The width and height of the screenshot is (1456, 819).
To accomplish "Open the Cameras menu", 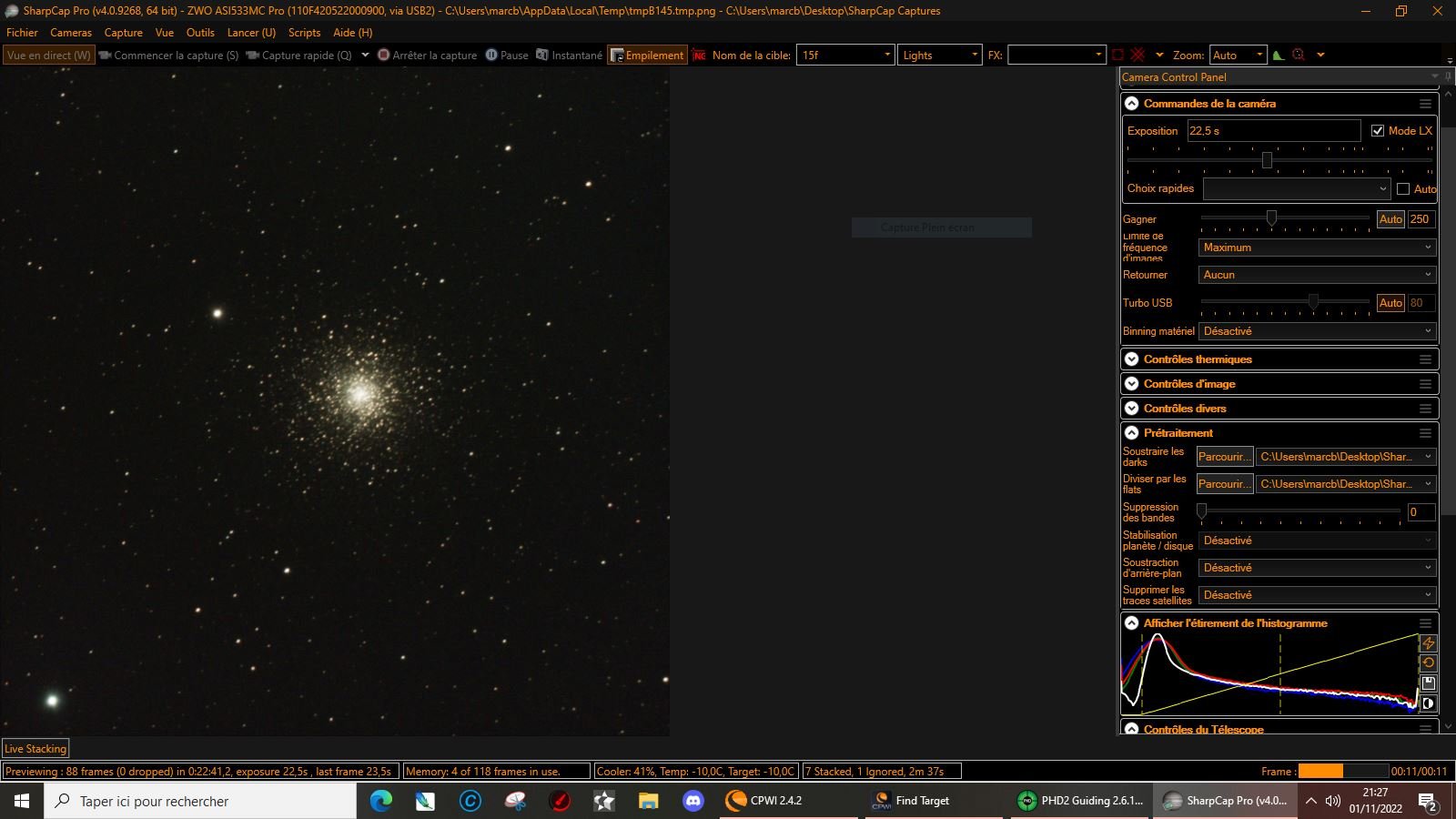I will click(x=71, y=33).
